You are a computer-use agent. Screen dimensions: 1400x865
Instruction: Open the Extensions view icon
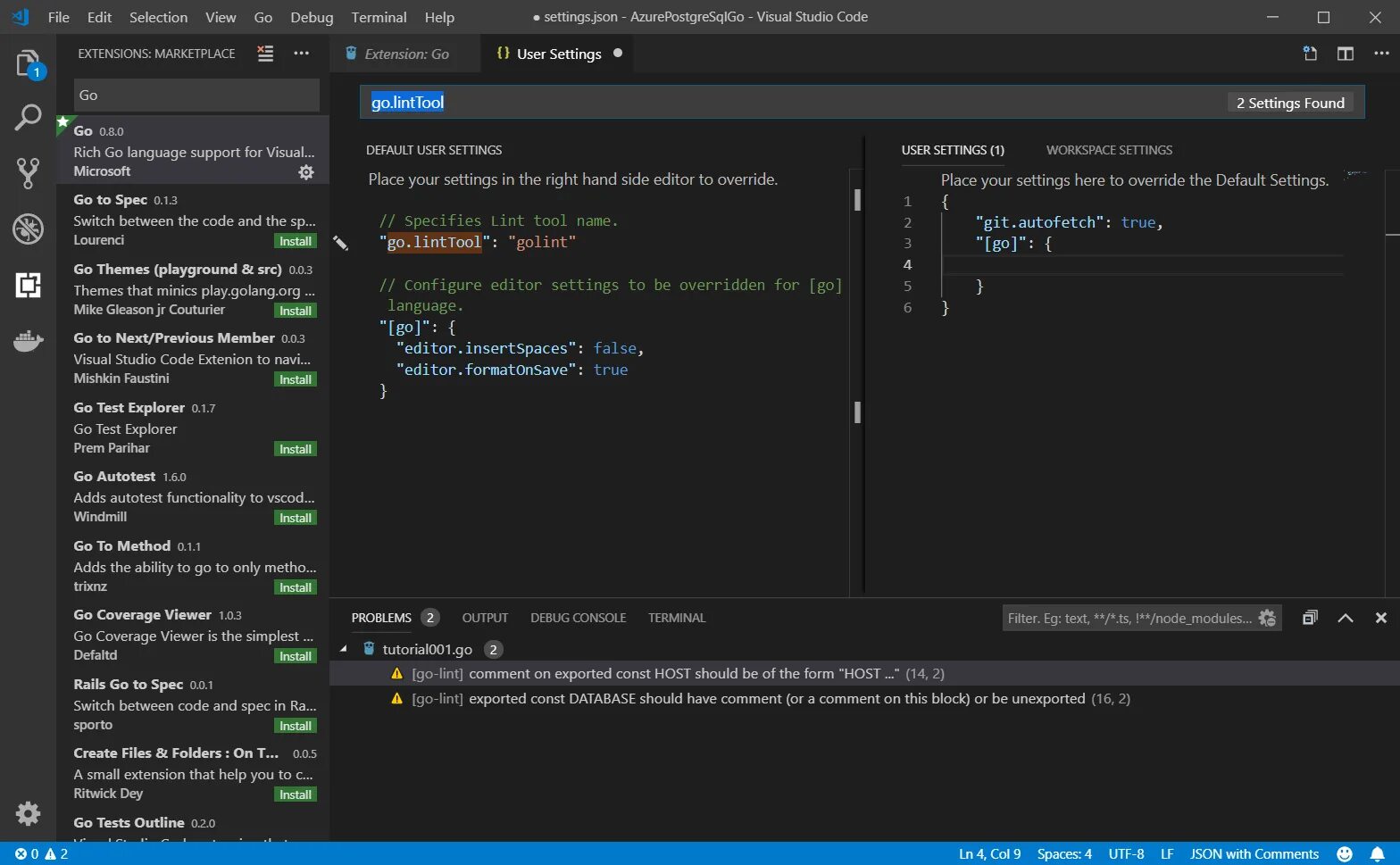coord(28,285)
